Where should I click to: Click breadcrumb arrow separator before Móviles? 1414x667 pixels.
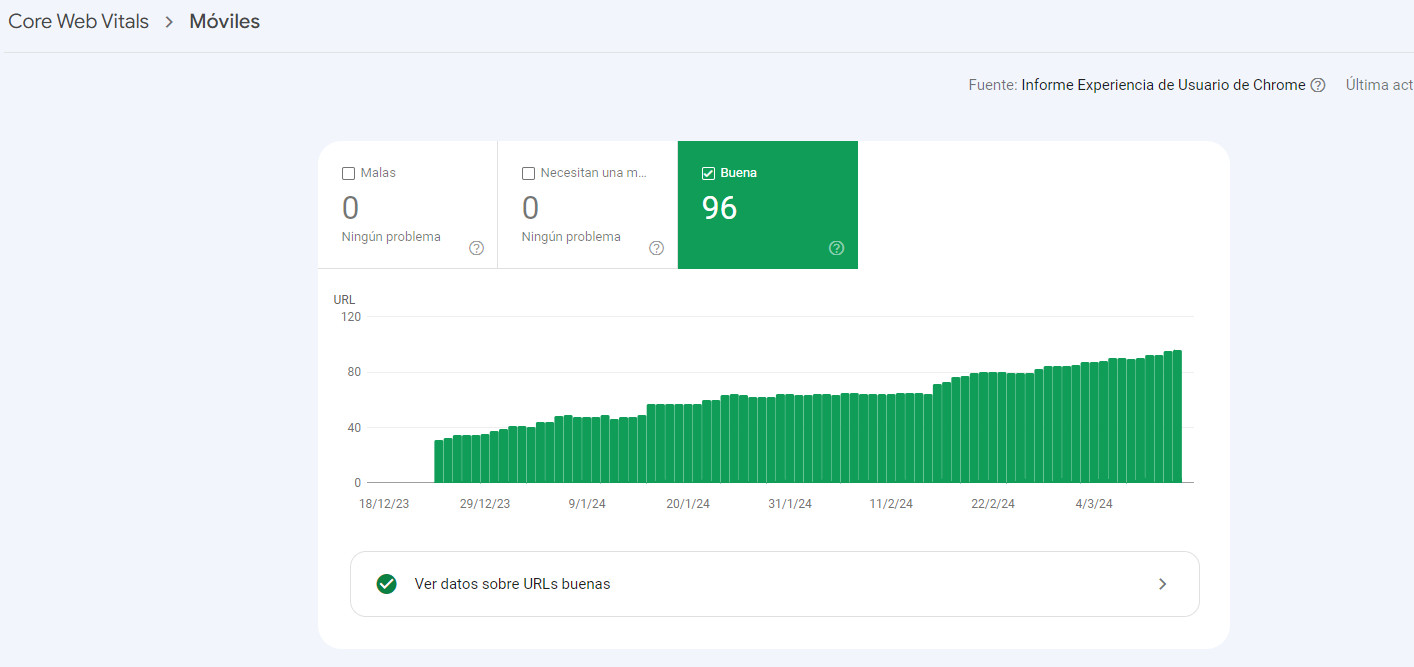[169, 22]
